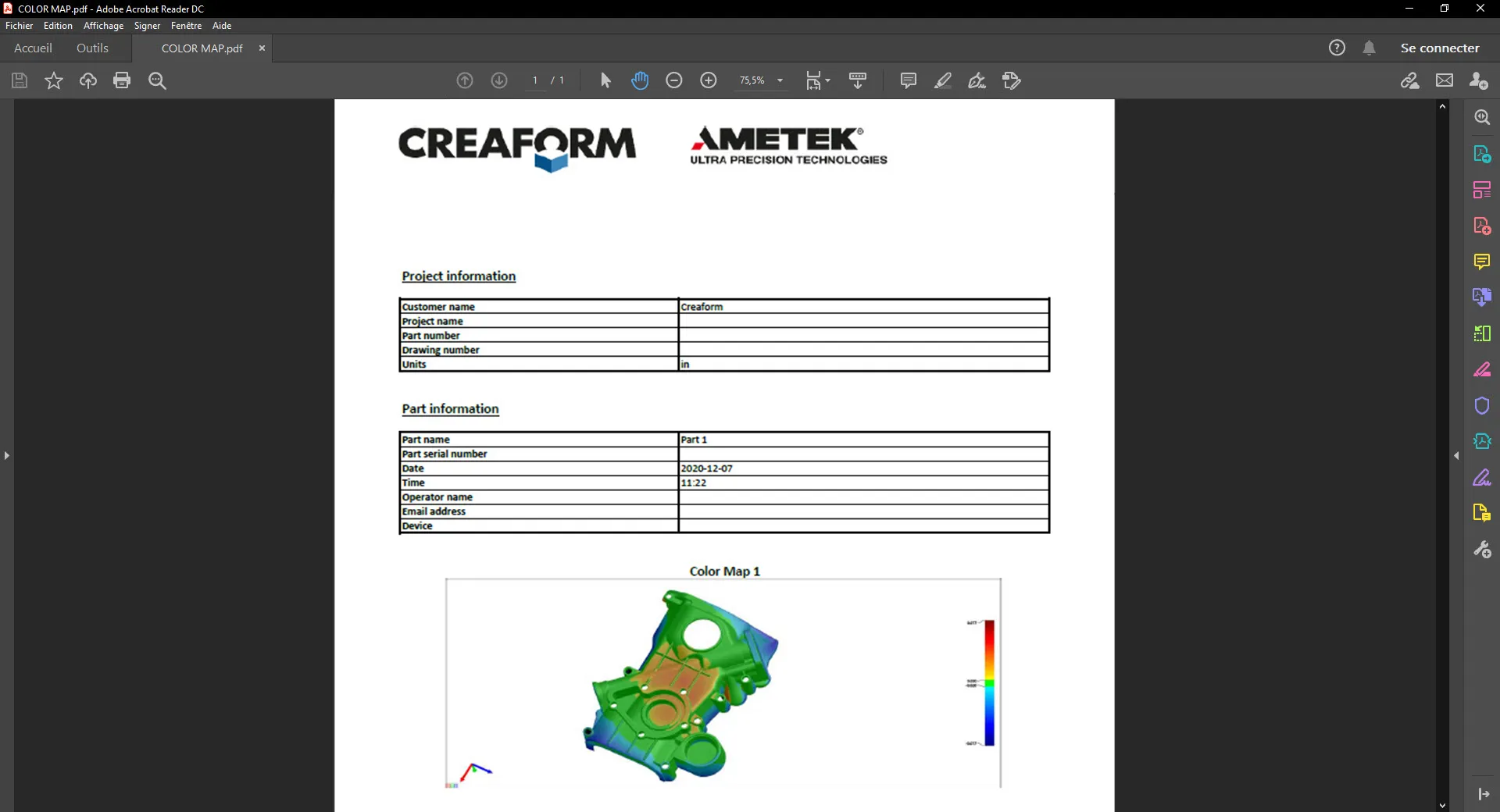The image size is (1500, 812).
Task: Open the Affichage menu
Action: pyautogui.click(x=103, y=26)
